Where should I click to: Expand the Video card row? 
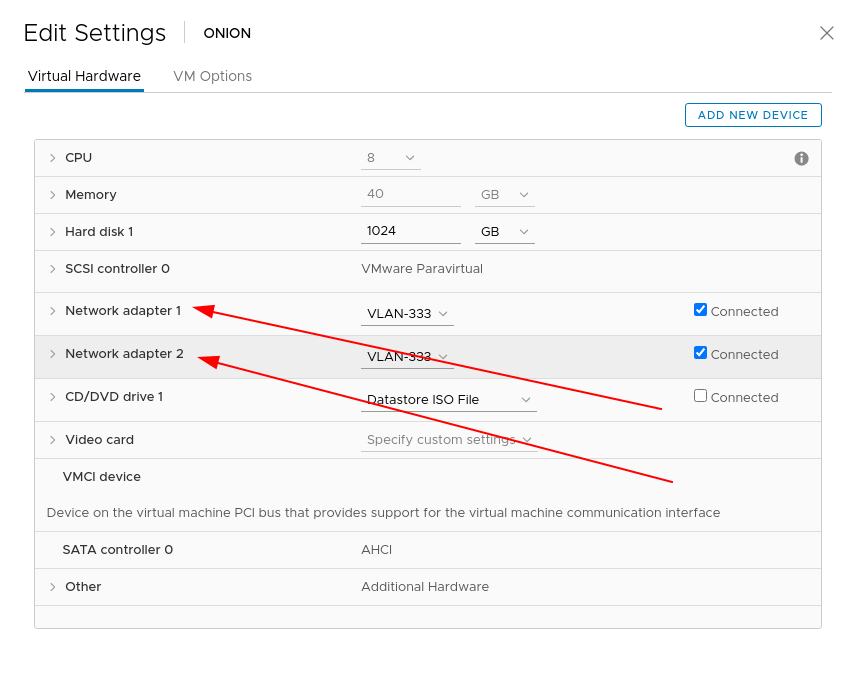point(52,440)
